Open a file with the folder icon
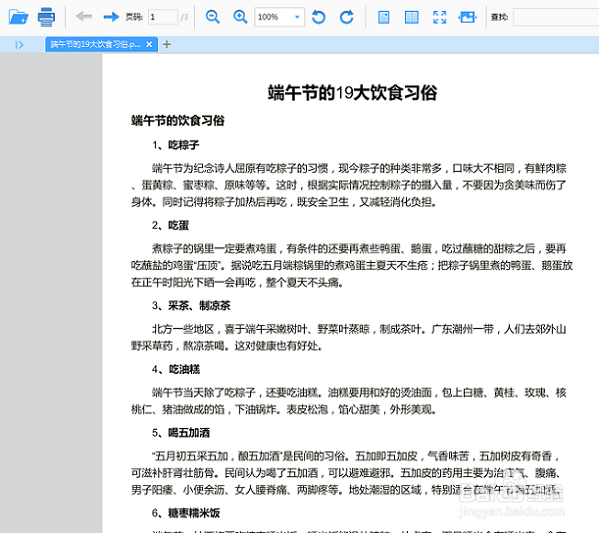The width and height of the screenshot is (599, 533). [18, 17]
